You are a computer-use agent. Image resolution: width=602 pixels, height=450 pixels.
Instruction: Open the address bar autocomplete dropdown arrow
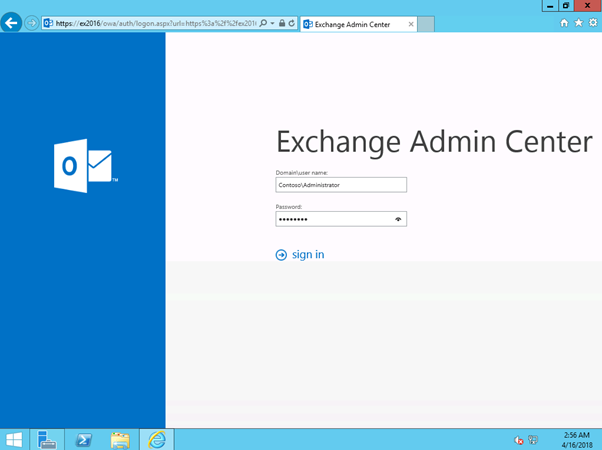(x=272, y=23)
